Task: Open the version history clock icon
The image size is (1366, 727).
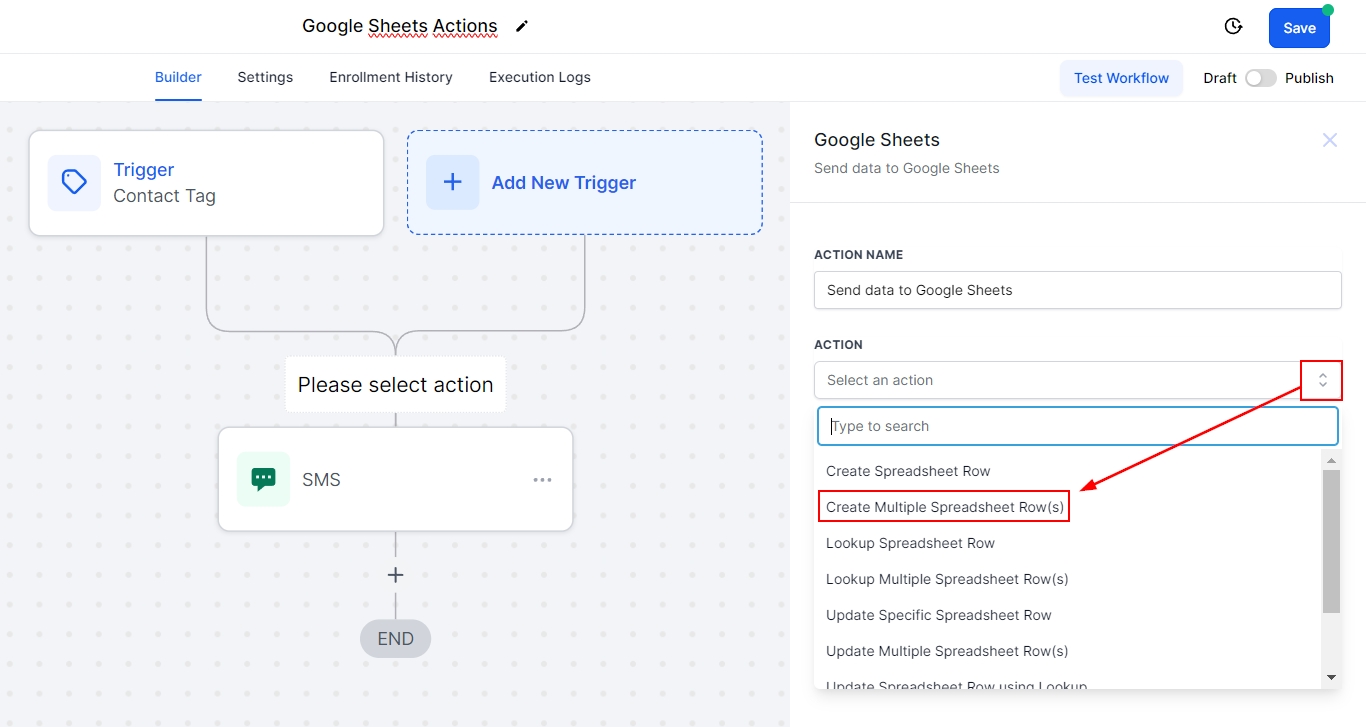Action: tap(1233, 27)
